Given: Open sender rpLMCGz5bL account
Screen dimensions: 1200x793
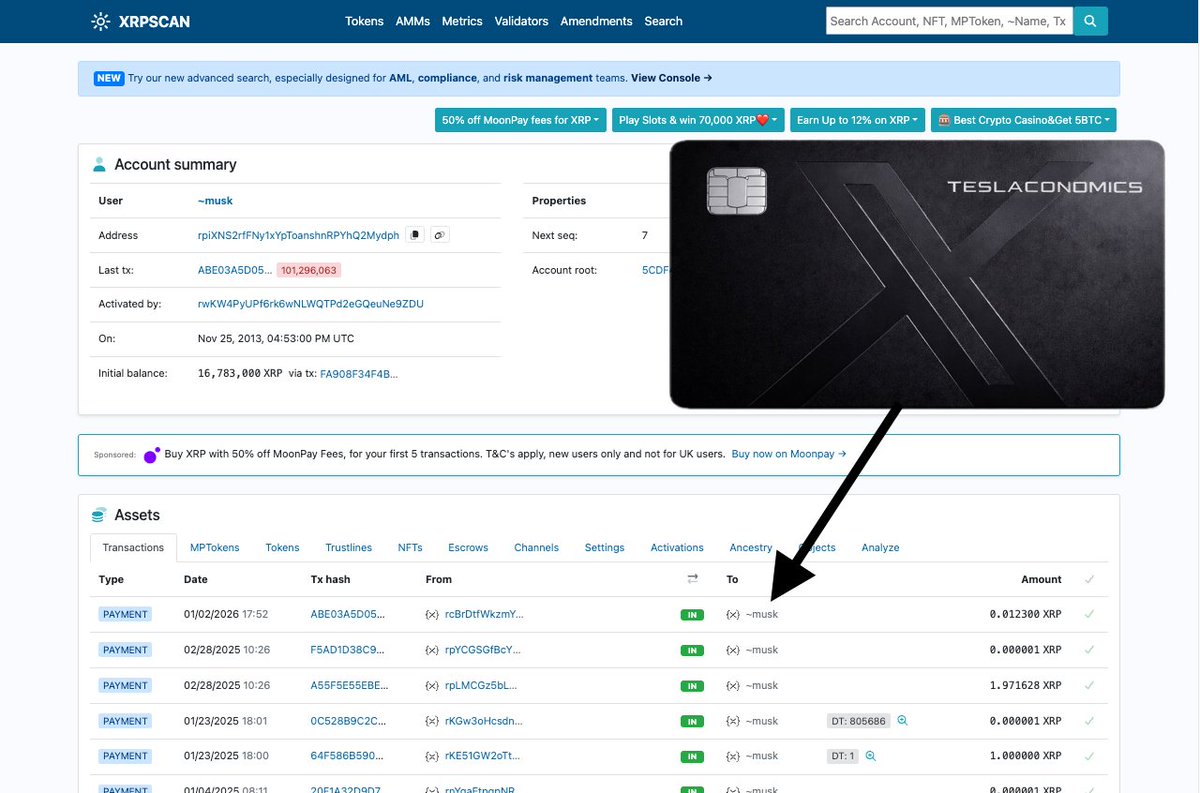Looking at the screenshot, I should 481,685.
